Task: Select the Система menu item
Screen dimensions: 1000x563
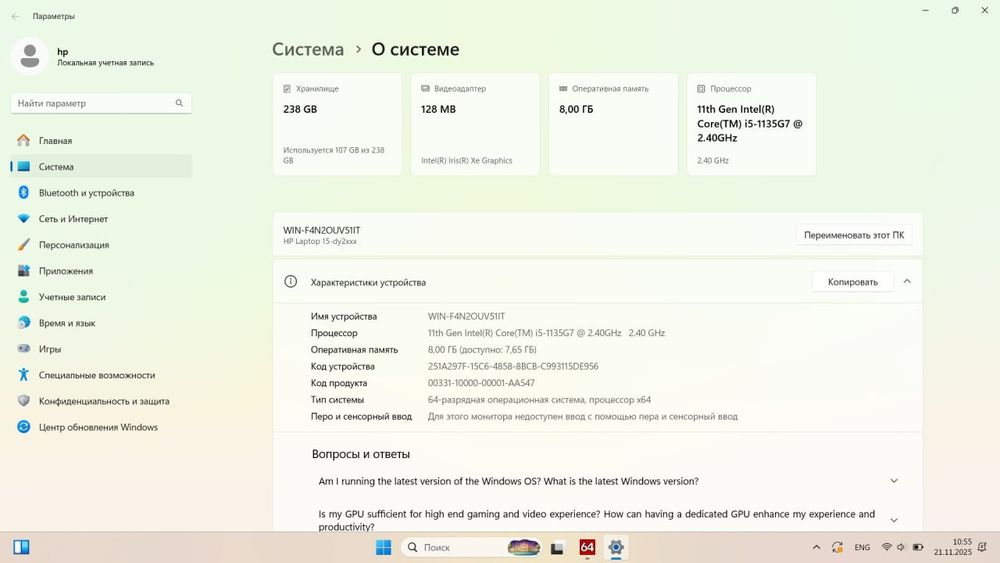Action: pyautogui.click(x=101, y=166)
